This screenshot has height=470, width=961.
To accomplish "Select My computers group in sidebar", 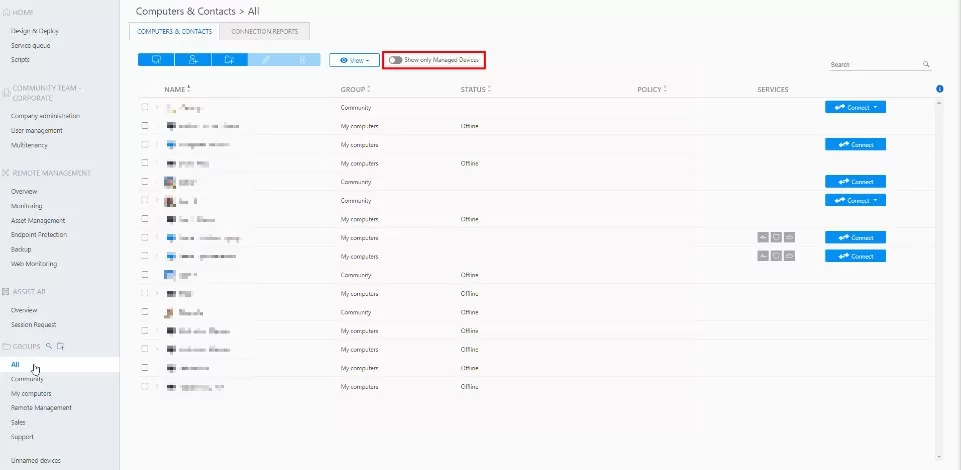I will (31, 393).
